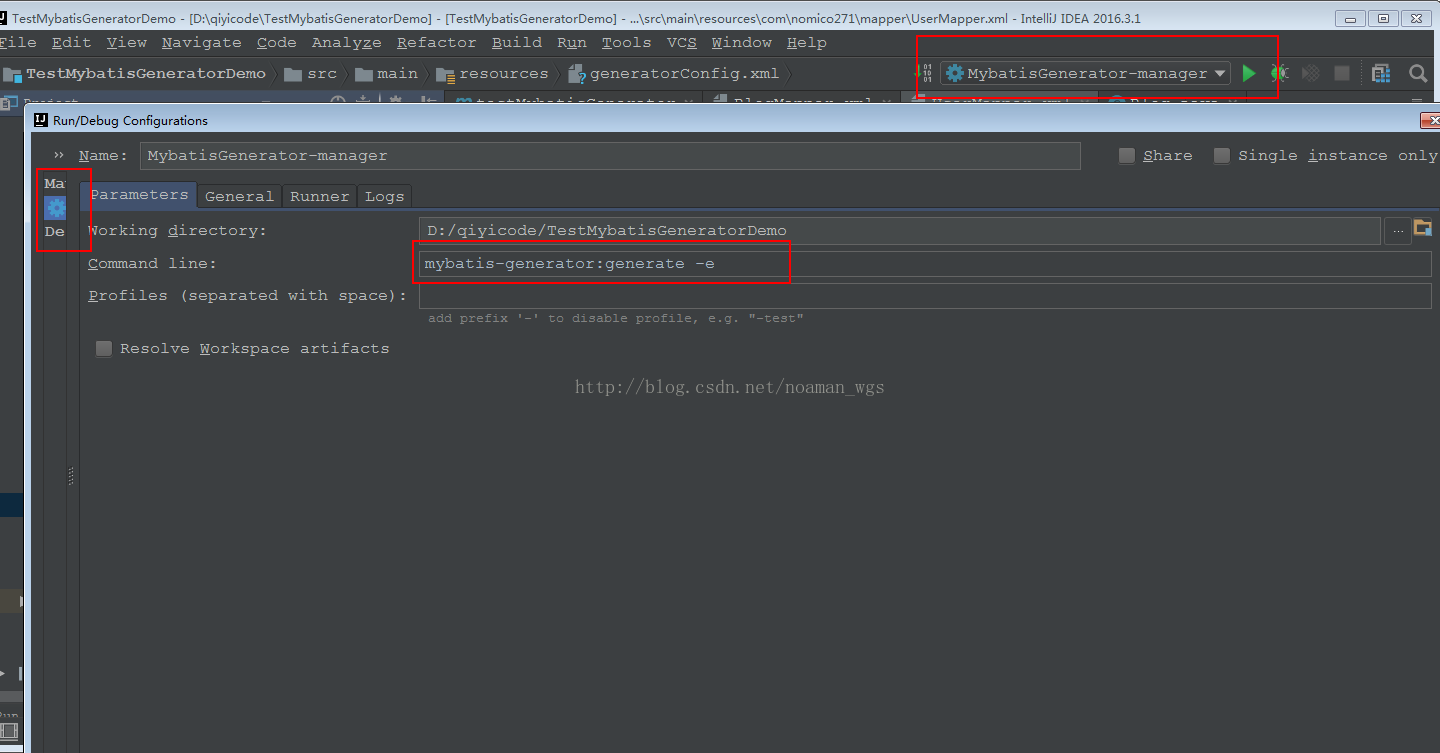This screenshot has width=1440, height=753.
Task: Click the generatorConfig.xml breadcrumb file icon
Action: [x=576, y=73]
